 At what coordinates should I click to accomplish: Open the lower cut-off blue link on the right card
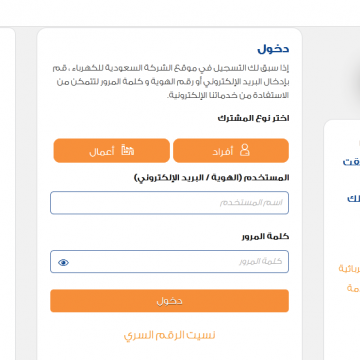tap(353, 199)
